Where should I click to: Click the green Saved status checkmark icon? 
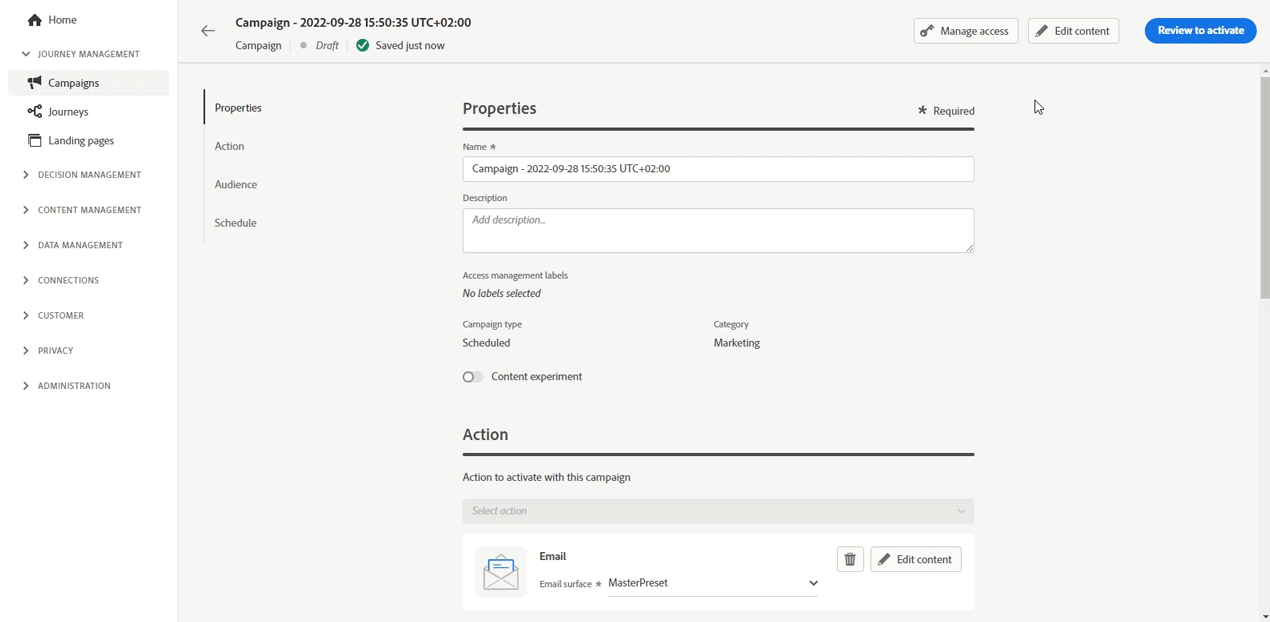[363, 45]
